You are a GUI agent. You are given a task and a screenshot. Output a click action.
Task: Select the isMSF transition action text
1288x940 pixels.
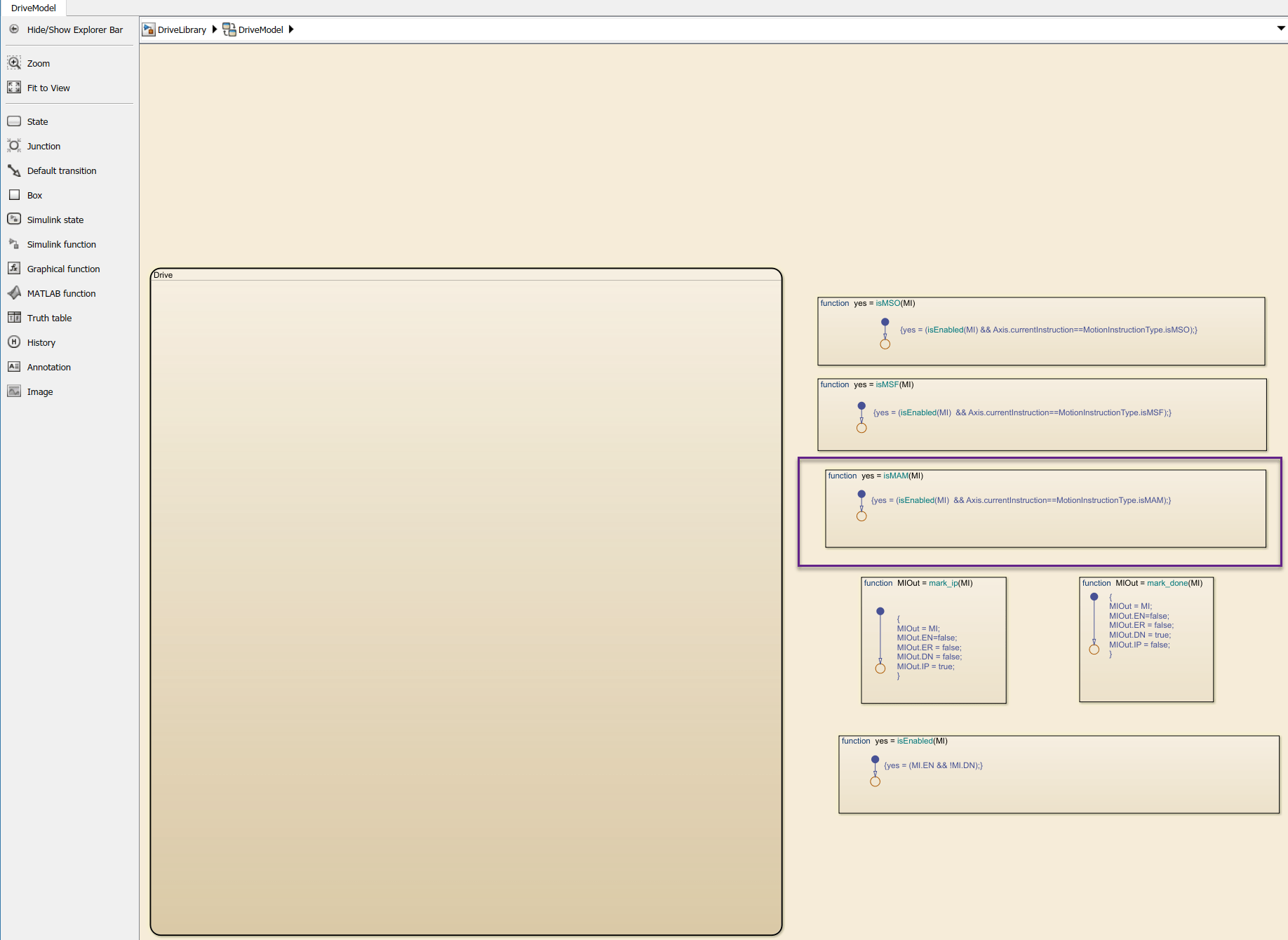pyautogui.click(x=1022, y=412)
